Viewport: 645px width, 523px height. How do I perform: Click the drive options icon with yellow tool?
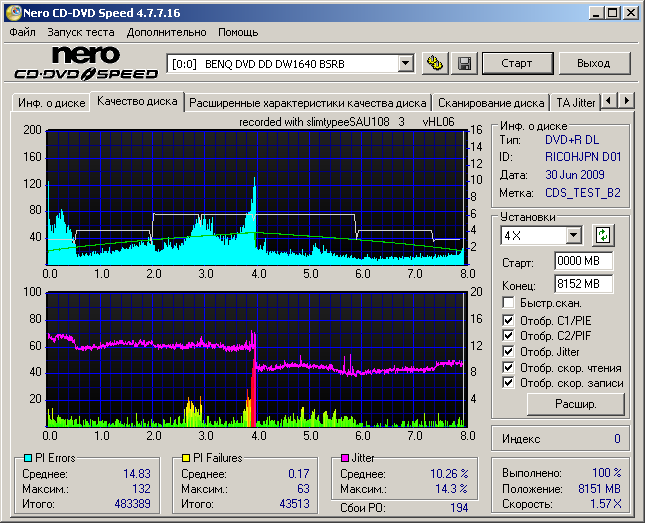[x=435, y=63]
